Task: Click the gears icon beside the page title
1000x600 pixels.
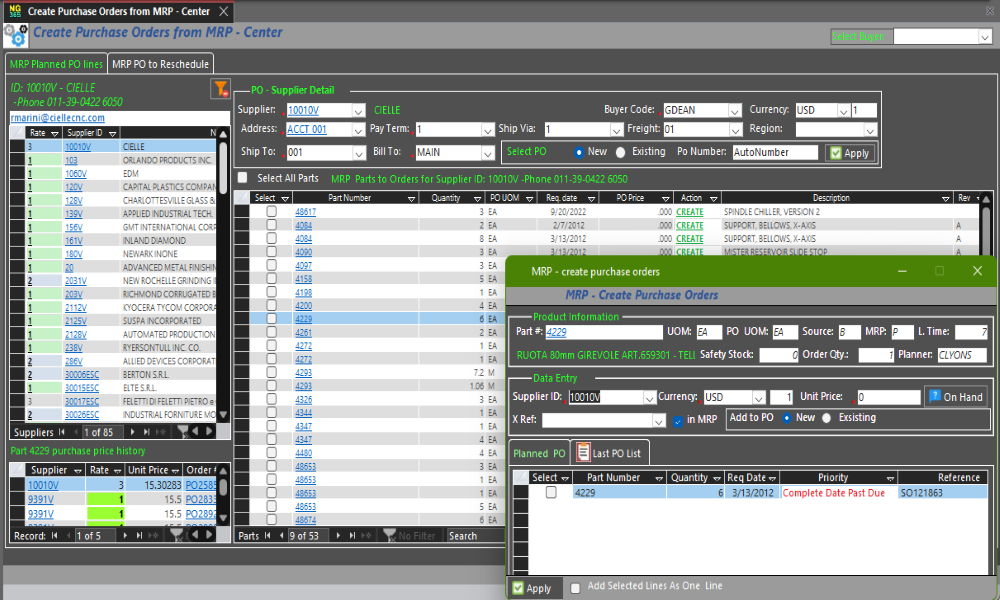Action: click(x=15, y=35)
